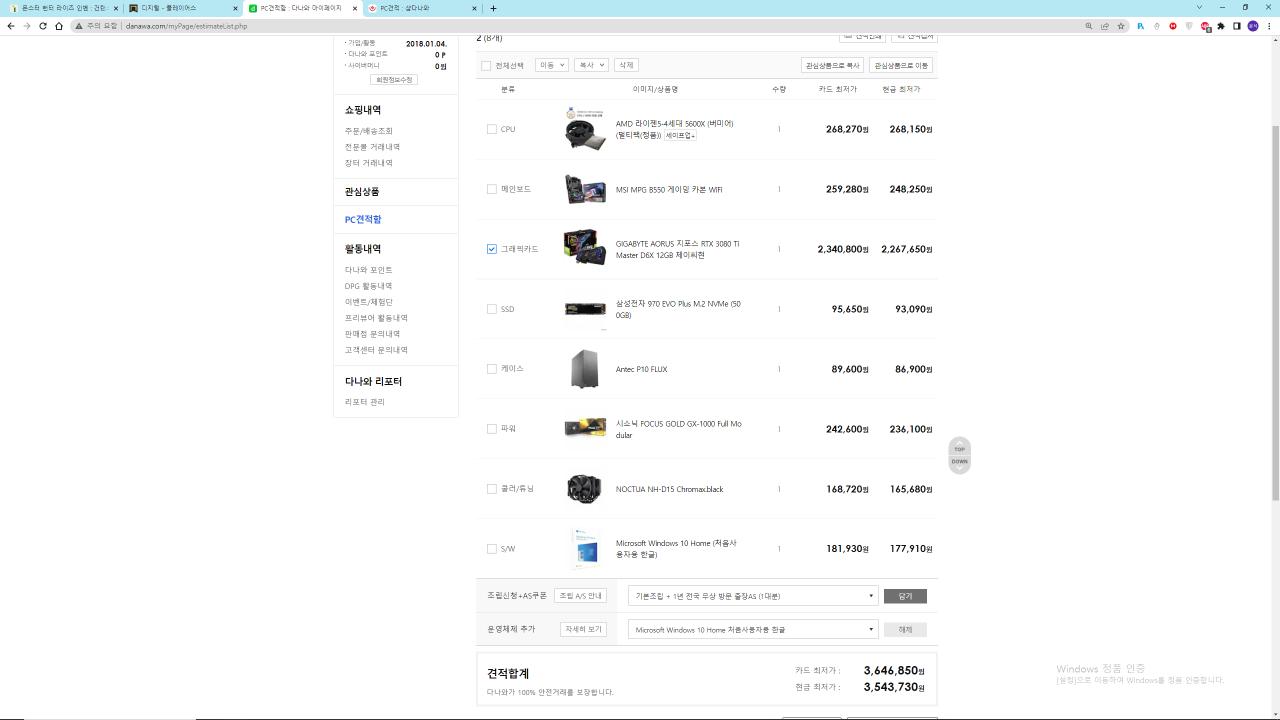Check the S/W row checkbox
Screen dimensions: 1280x720
pos(491,549)
